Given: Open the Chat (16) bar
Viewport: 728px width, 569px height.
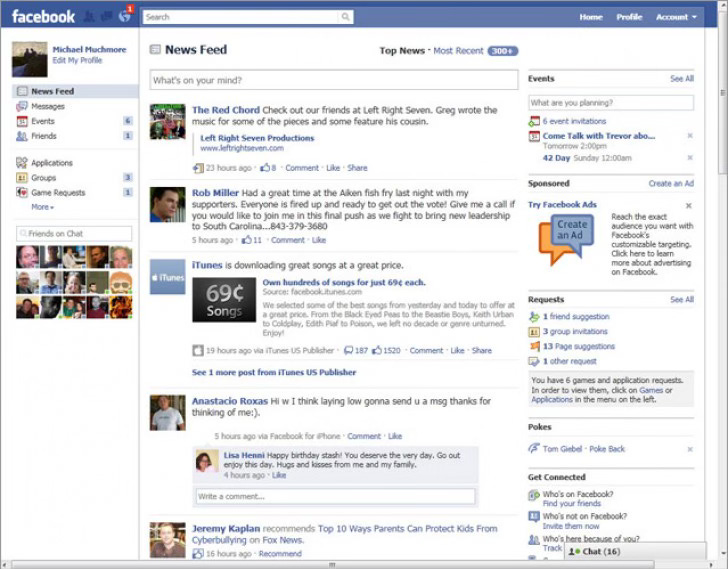Looking at the screenshot, I should pyautogui.click(x=635, y=551).
